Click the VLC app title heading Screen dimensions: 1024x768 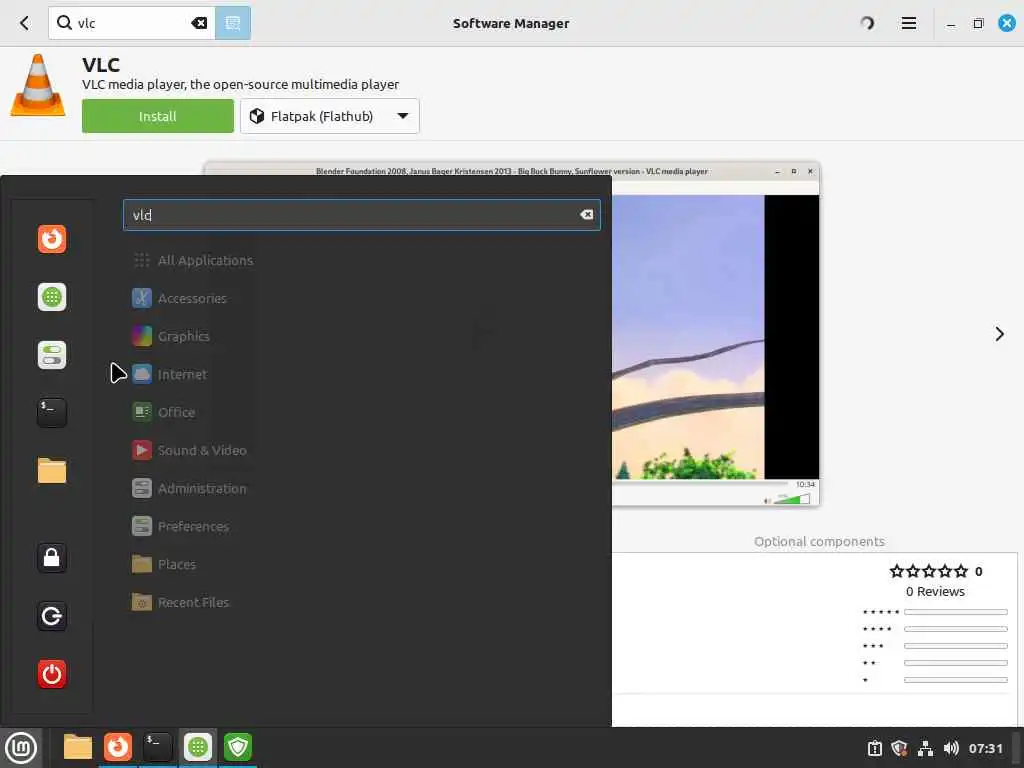coord(101,65)
